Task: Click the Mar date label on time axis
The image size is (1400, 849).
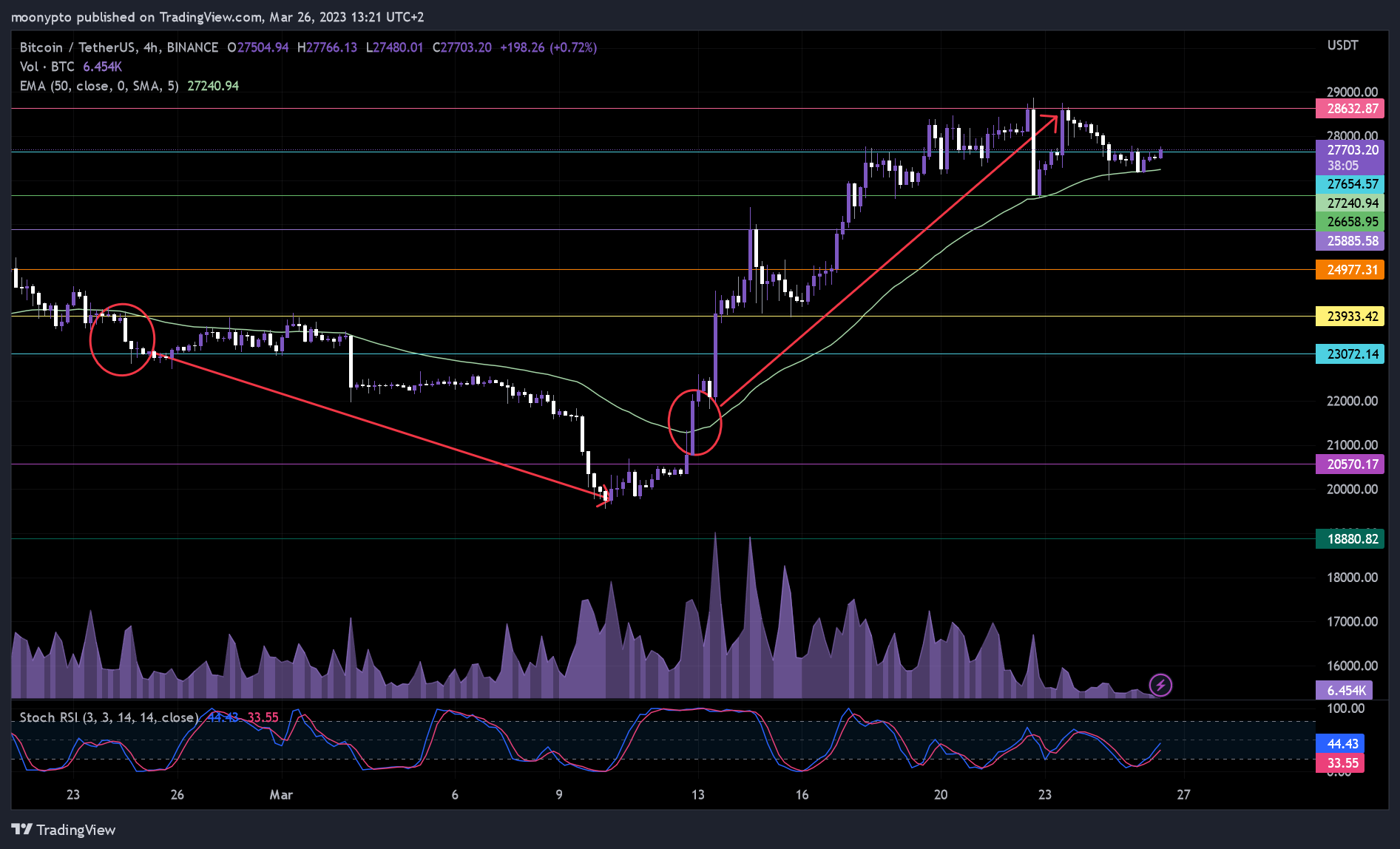Action: coord(281,795)
